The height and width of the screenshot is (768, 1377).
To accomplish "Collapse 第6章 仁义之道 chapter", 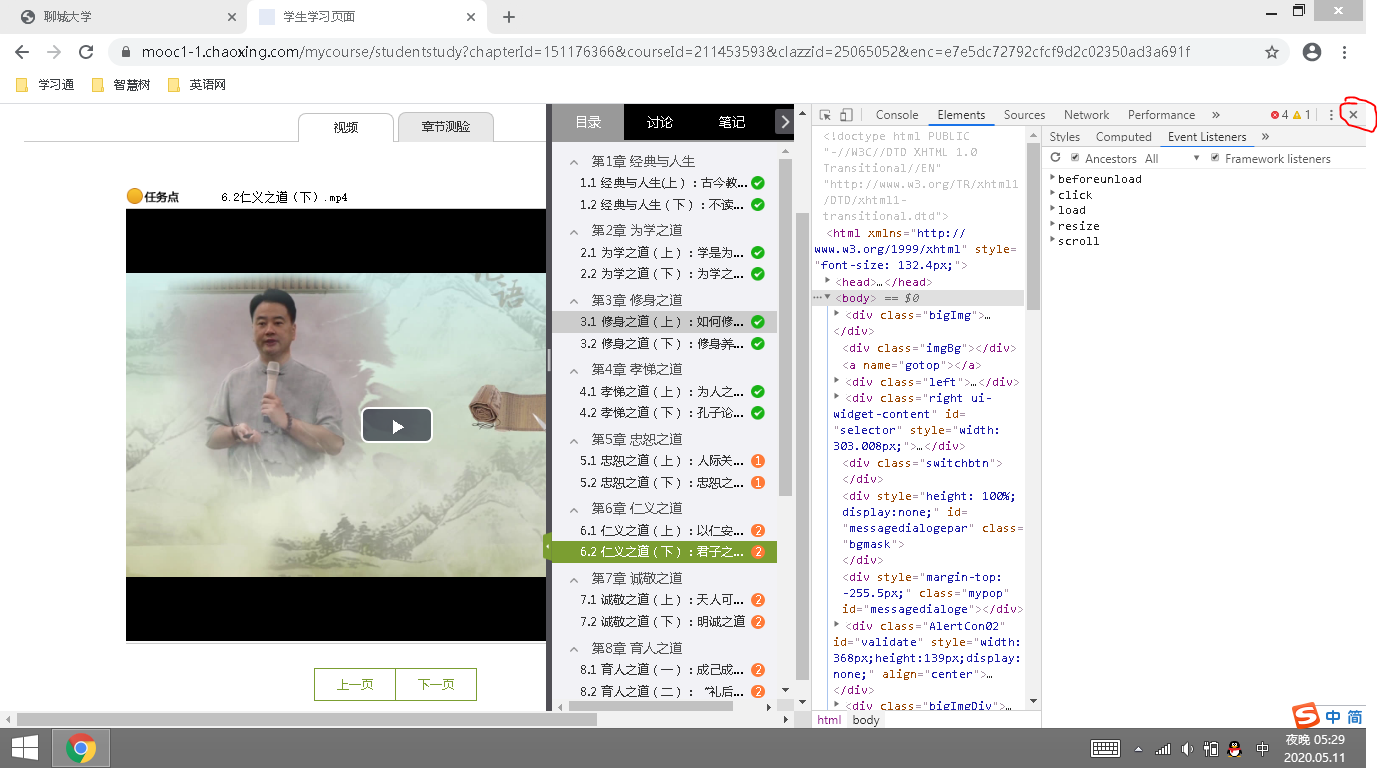I will [x=574, y=509].
